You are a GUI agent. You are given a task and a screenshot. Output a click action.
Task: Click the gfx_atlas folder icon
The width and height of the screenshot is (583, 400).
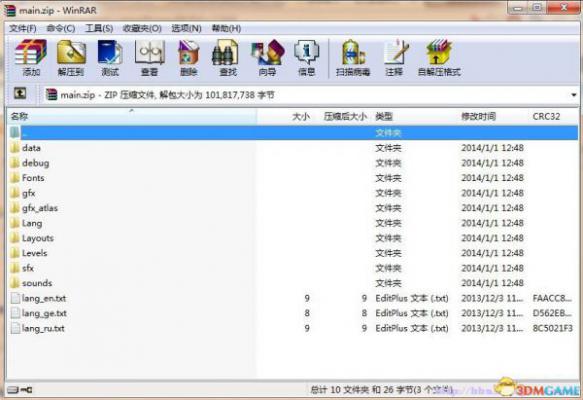(x=15, y=208)
